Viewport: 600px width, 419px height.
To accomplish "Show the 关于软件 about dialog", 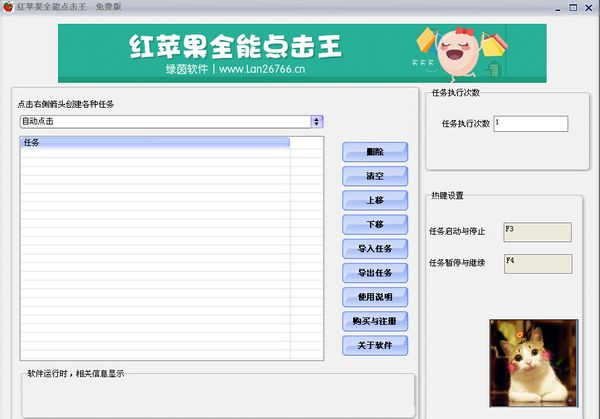I will (375, 345).
